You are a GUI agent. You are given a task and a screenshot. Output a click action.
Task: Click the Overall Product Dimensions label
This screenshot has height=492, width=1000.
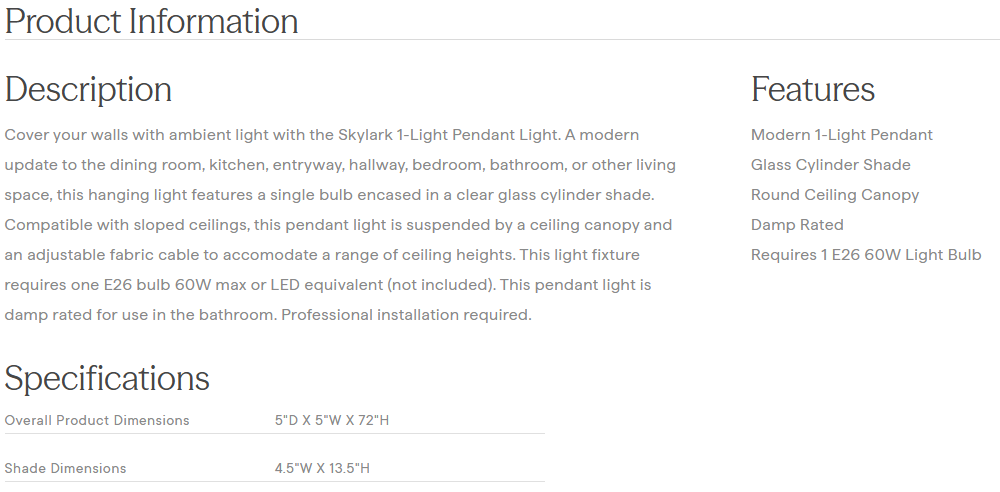(97, 421)
